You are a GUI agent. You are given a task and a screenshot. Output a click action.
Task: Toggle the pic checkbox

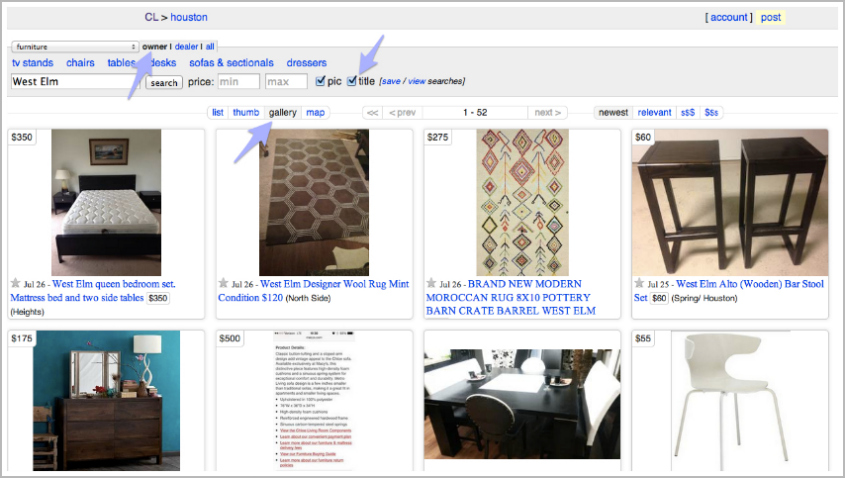[x=320, y=81]
